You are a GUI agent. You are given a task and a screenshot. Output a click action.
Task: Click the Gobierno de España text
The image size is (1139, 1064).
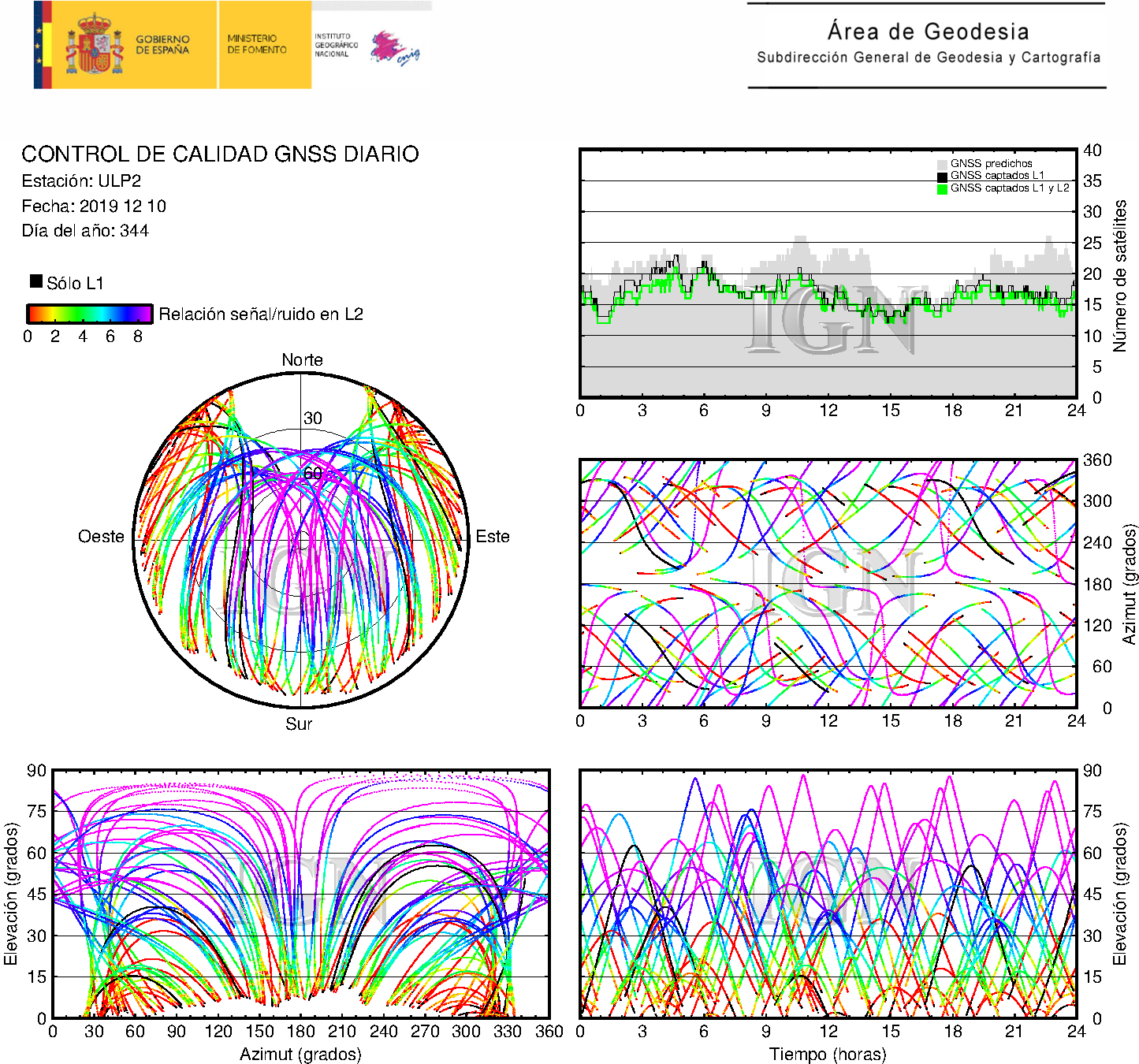click(x=162, y=45)
